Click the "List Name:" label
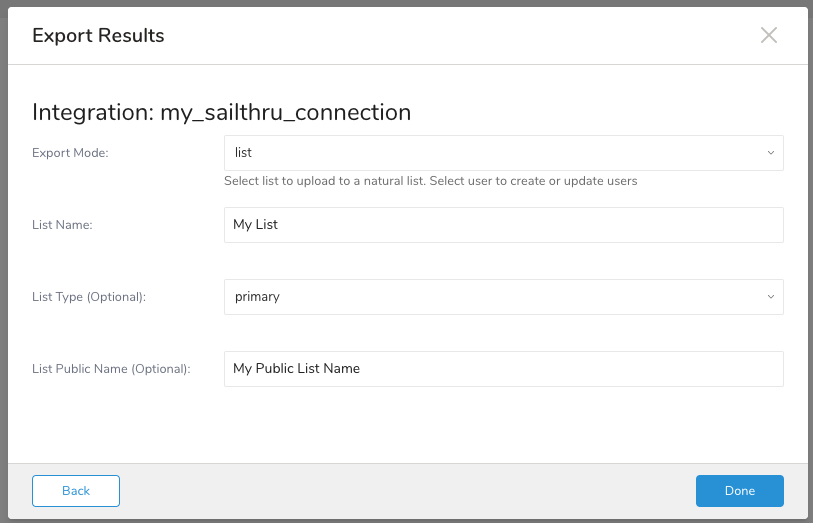The height and width of the screenshot is (523, 813). 62,225
